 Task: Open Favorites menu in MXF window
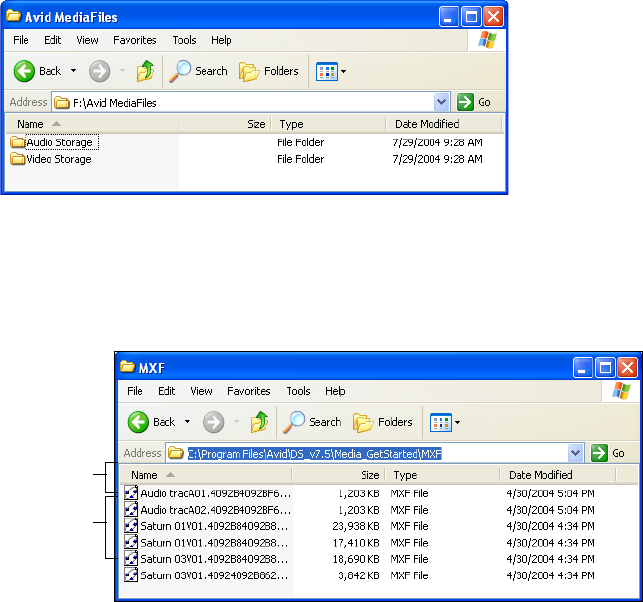(x=249, y=391)
